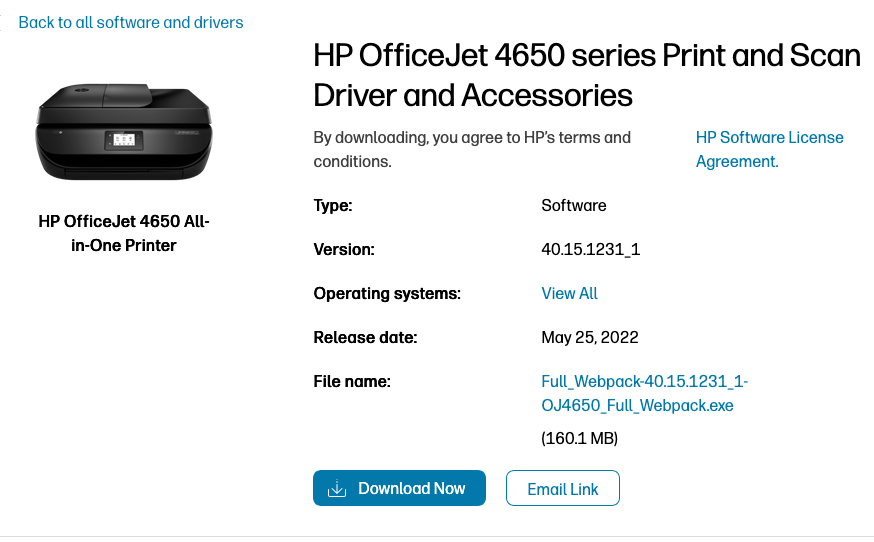Screen dimensions: 874x542
Task: Click the May 25, 2022 release date
Action: (x=589, y=337)
